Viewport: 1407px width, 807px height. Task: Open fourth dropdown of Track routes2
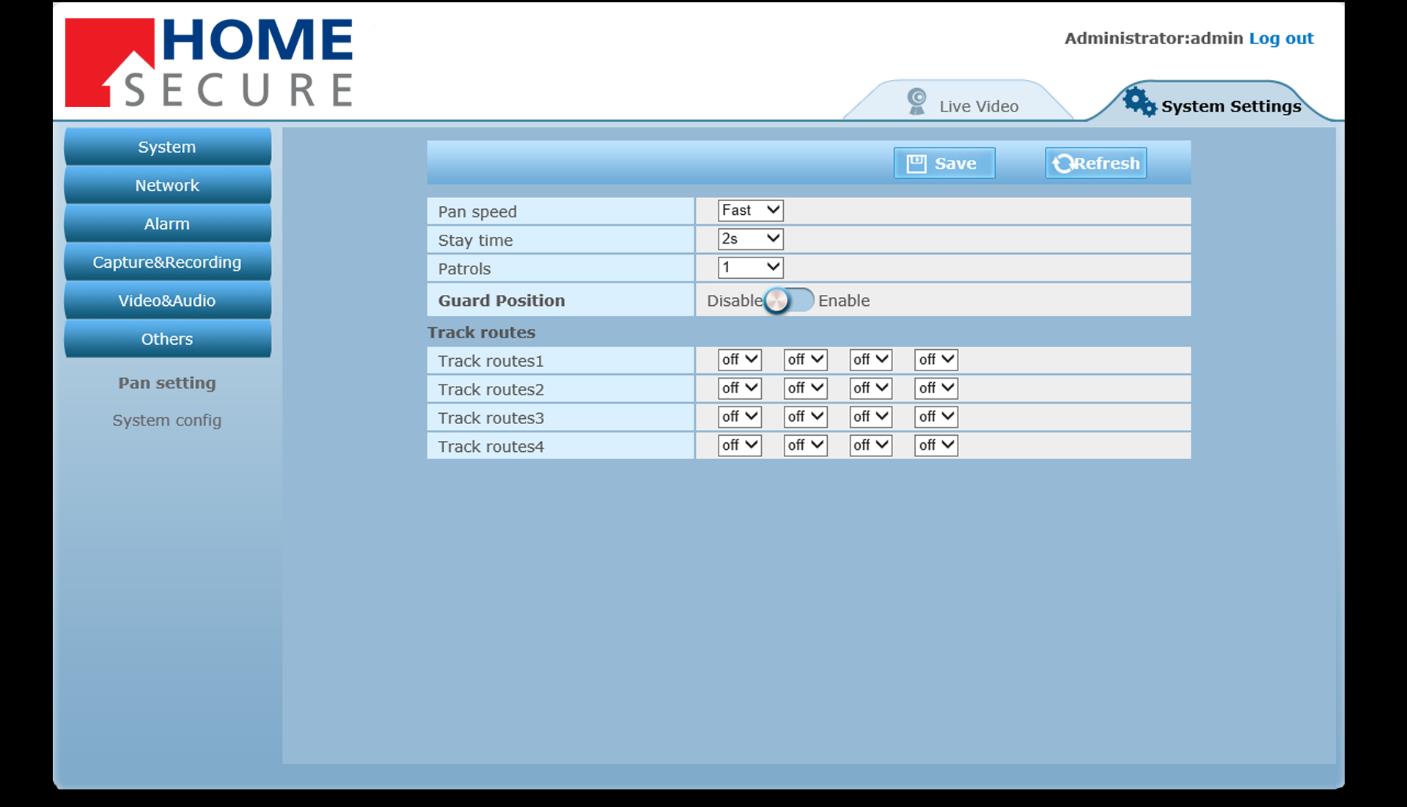(936, 388)
